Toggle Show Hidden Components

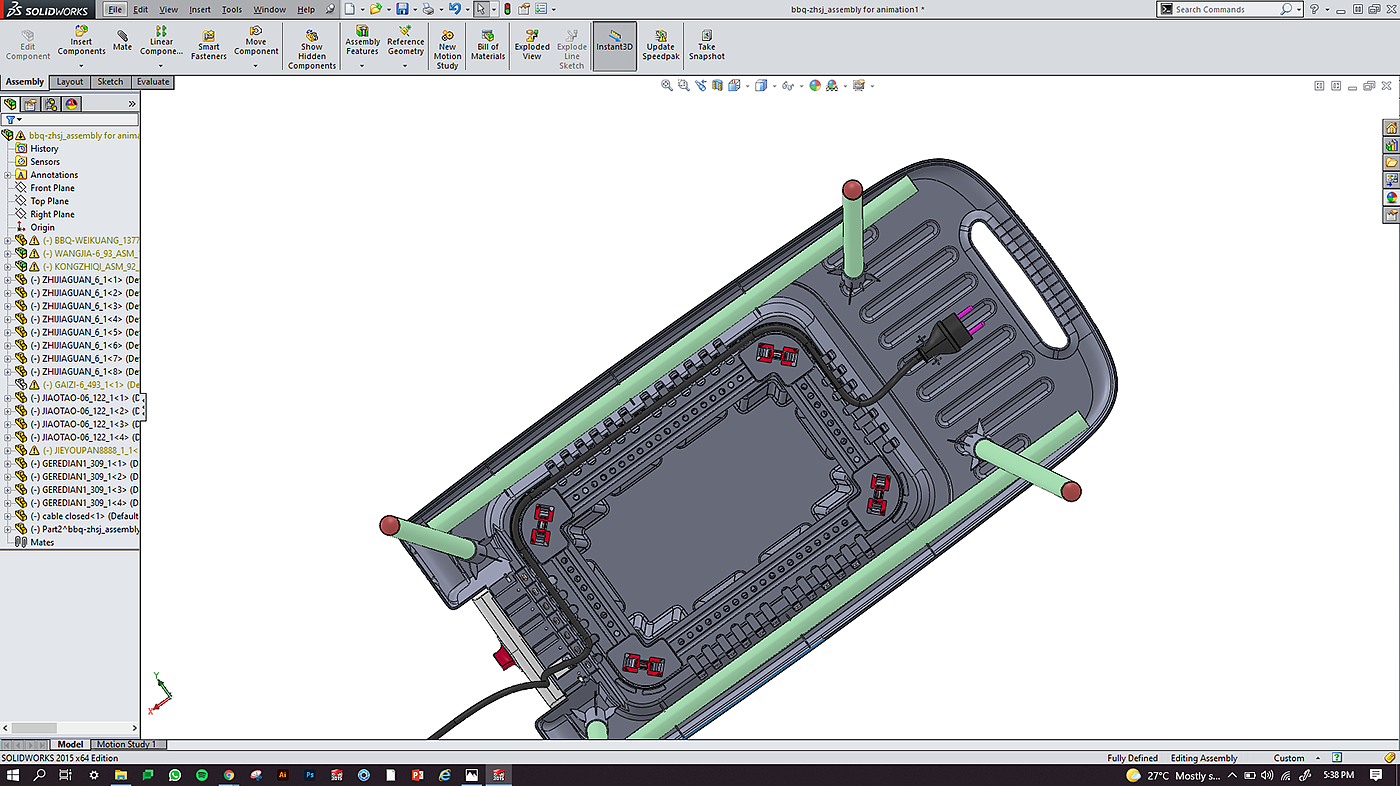click(x=312, y=48)
